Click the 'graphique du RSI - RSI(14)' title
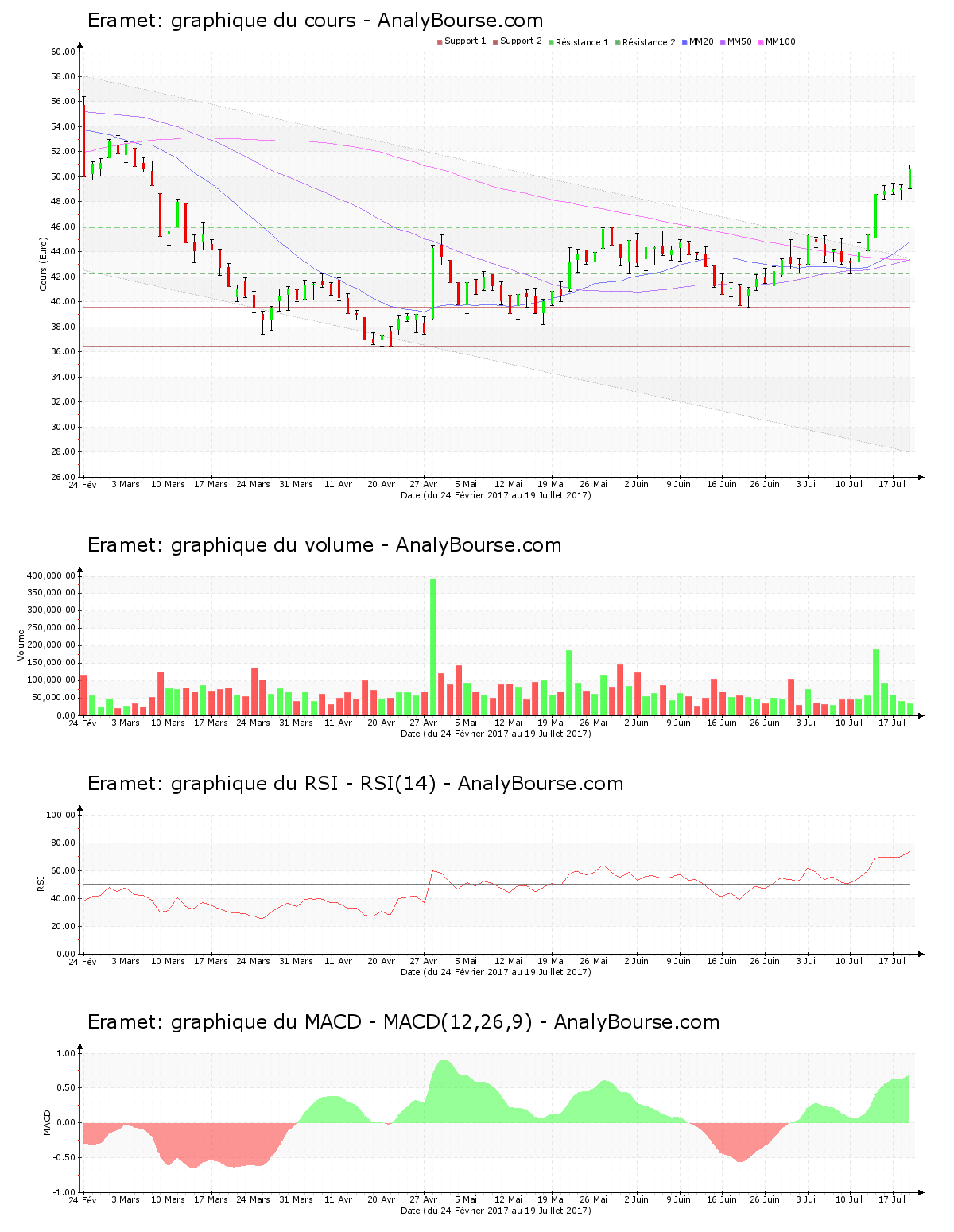The width and height of the screenshot is (954, 1232). [x=304, y=784]
